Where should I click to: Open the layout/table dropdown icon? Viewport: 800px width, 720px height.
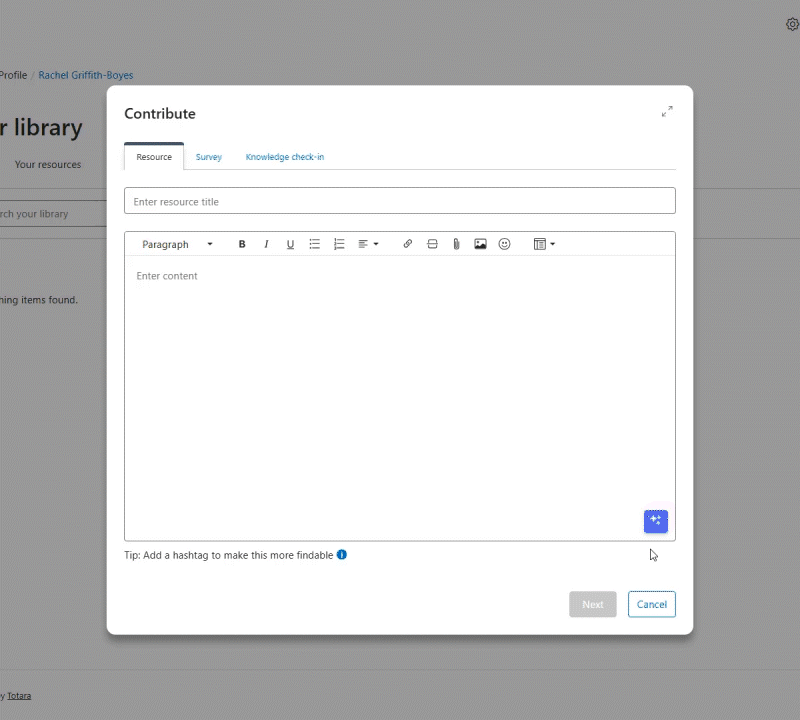544,244
